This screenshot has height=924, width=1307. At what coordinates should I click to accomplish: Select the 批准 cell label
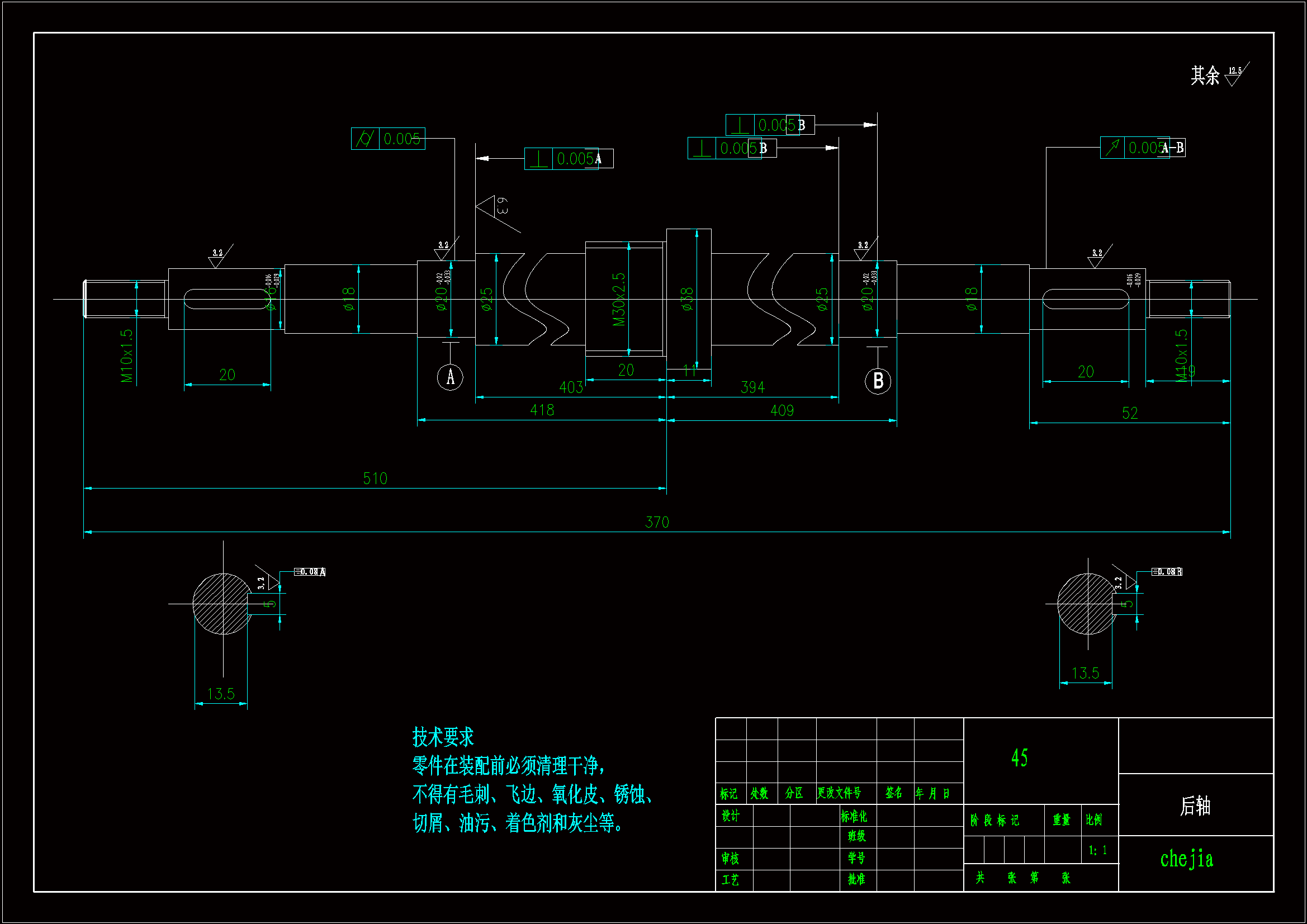point(857,879)
